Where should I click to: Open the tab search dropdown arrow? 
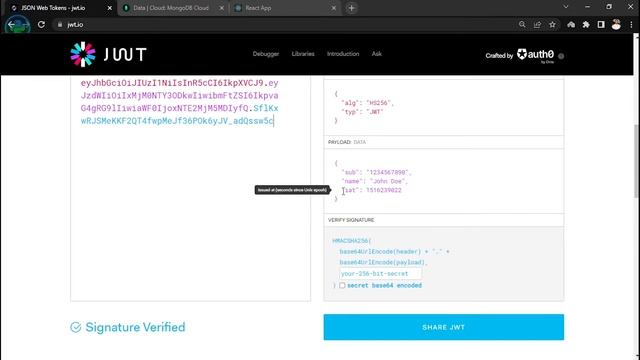click(566, 7)
